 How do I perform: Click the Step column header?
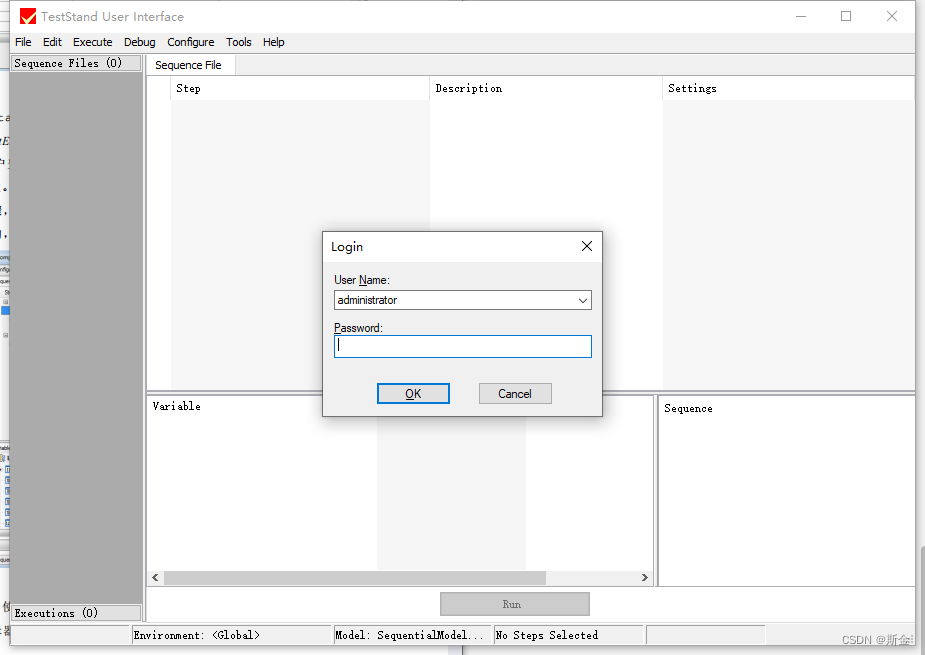coord(300,89)
